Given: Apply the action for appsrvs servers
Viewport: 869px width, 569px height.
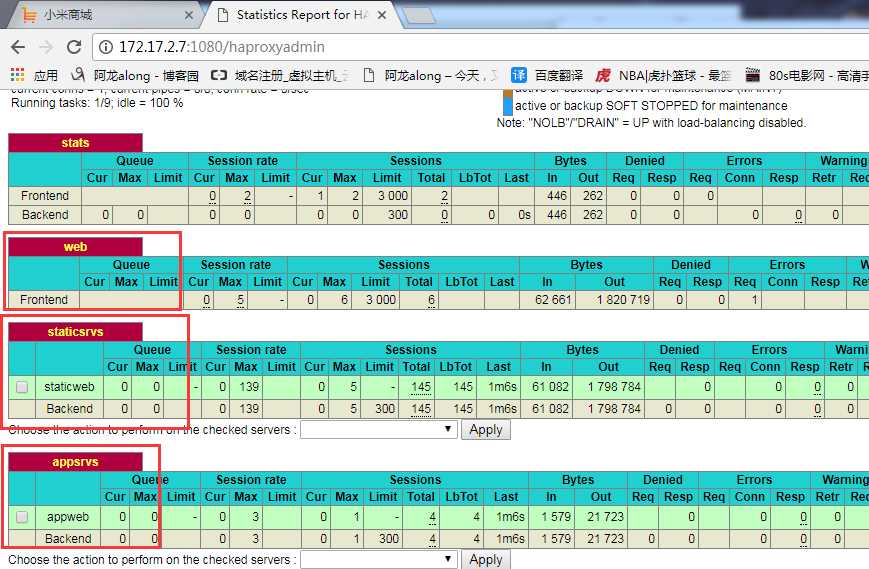Looking at the screenshot, I should coord(485,560).
